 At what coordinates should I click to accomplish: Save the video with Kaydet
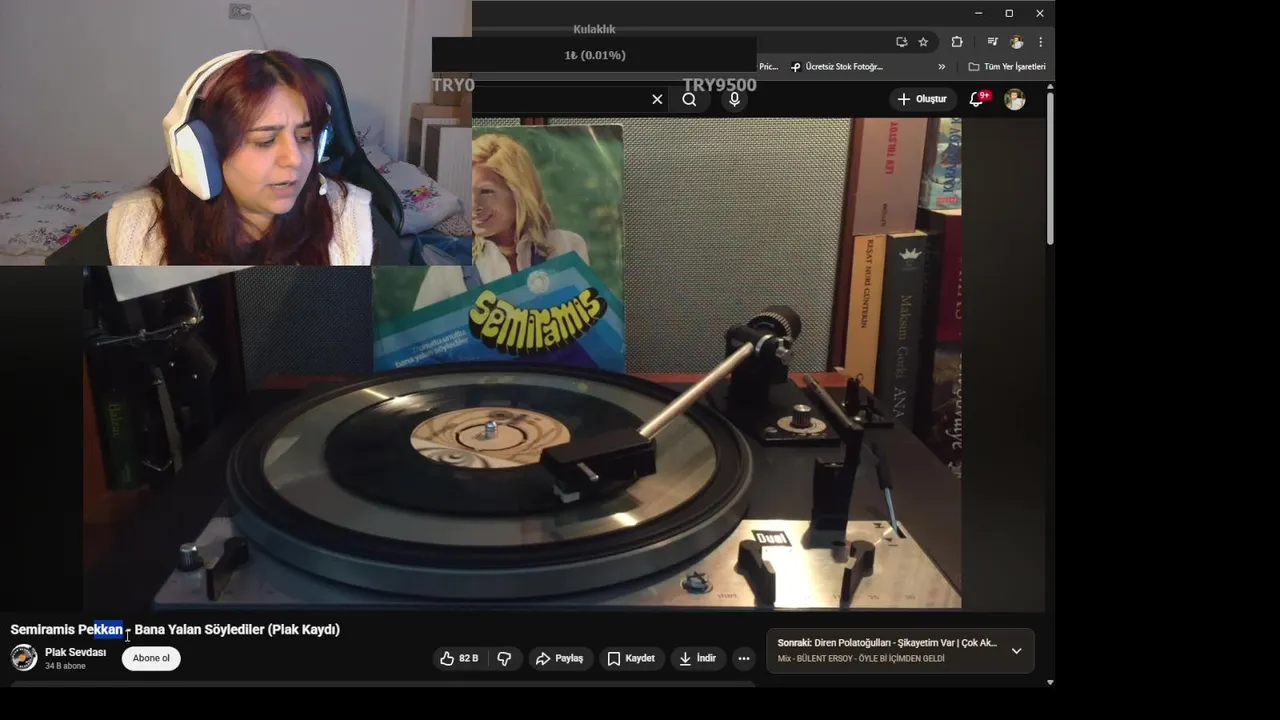[631, 658]
